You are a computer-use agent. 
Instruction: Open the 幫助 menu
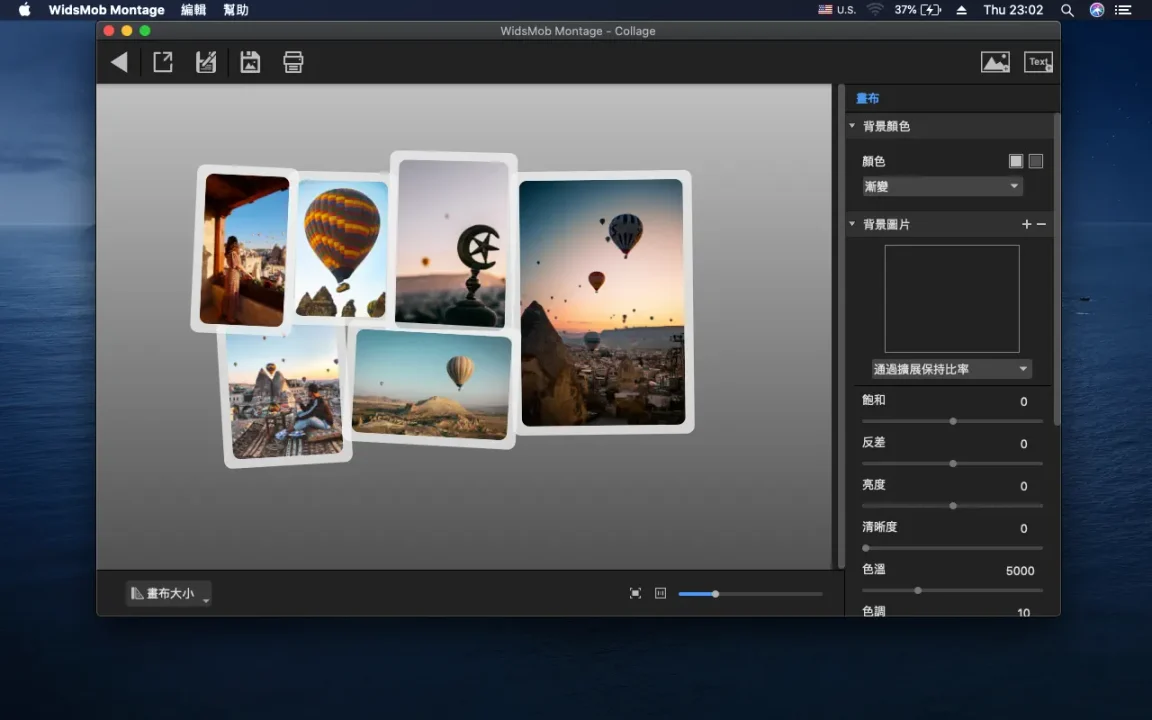(236, 10)
